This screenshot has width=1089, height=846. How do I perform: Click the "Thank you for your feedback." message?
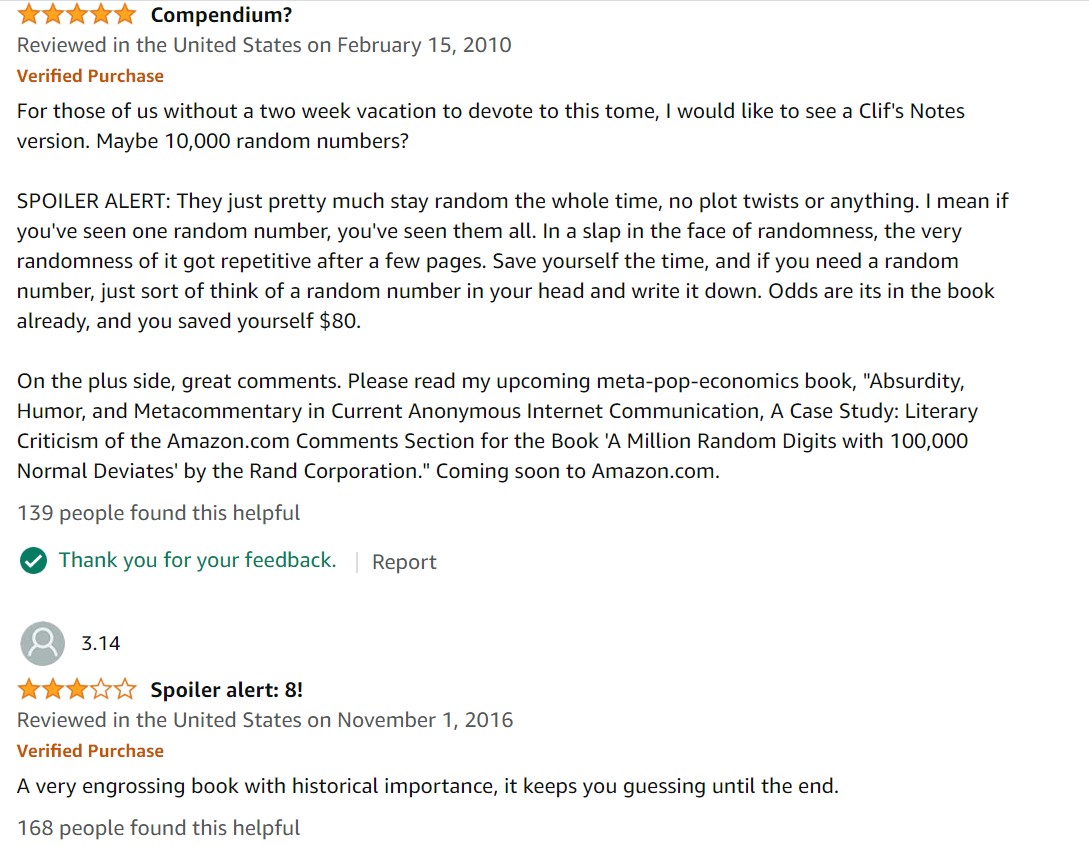(197, 560)
